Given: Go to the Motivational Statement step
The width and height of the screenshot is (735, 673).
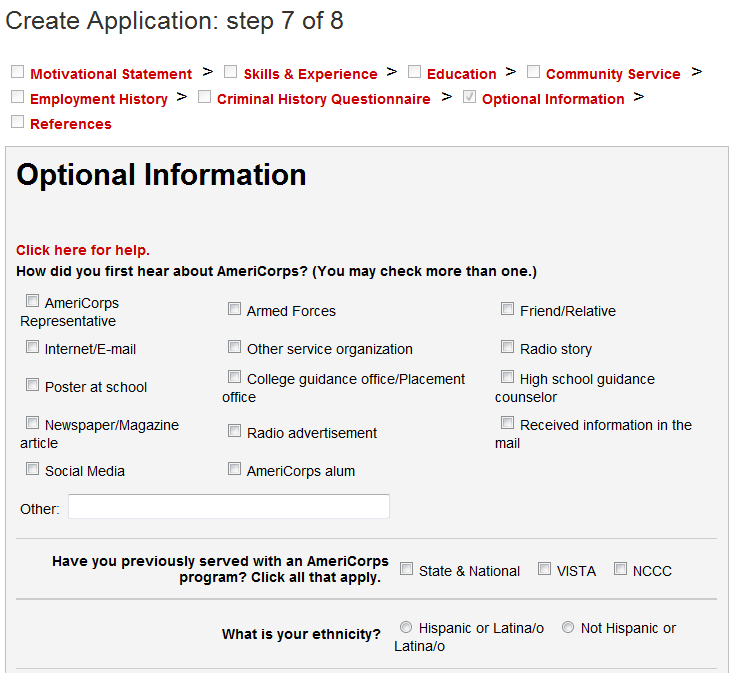Looking at the screenshot, I should coord(111,74).
